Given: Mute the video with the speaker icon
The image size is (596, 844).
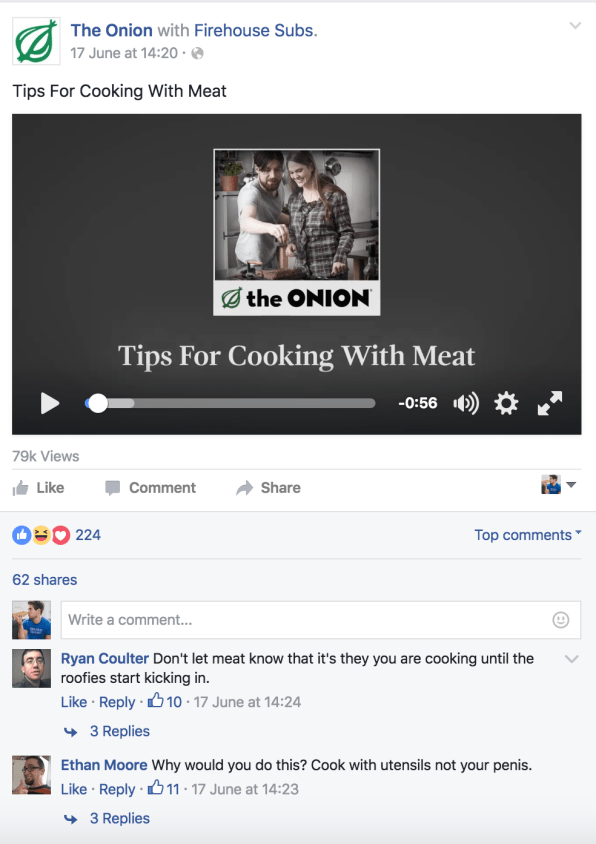Looking at the screenshot, I should (x=466, y=403).
